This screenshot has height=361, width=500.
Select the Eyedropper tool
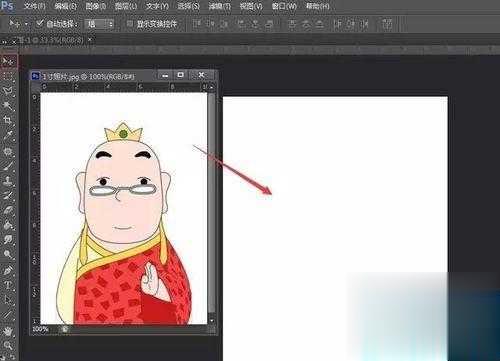(x=8, y=135)
